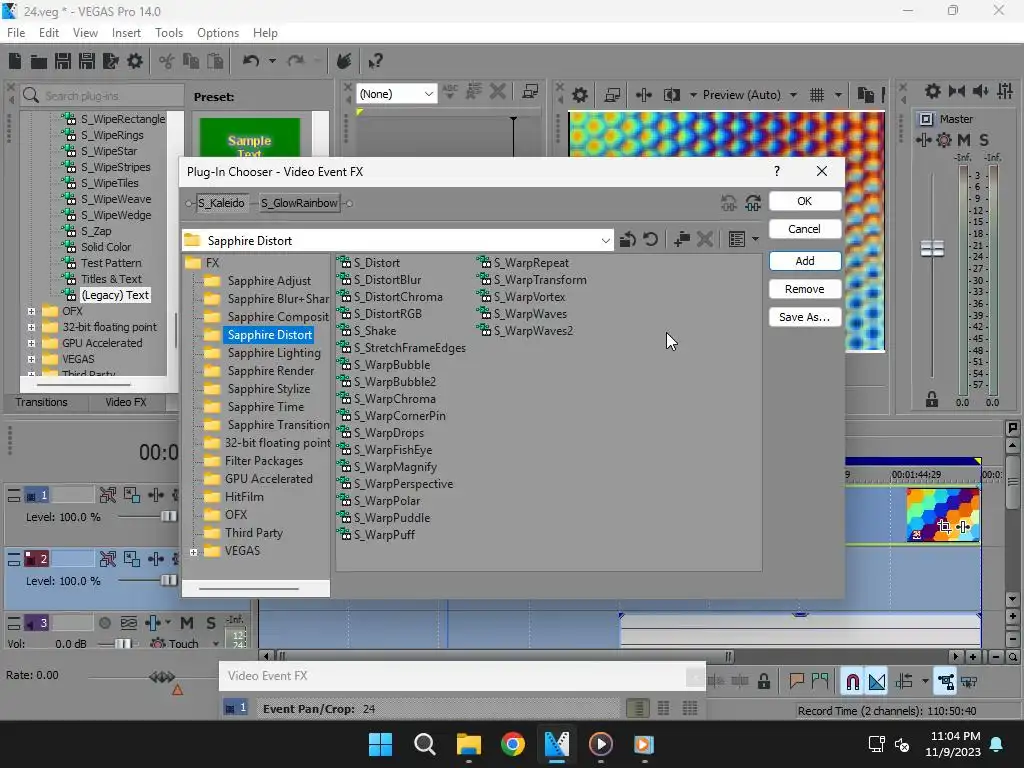The image size is (1024, 768).
Task: Select Sapphire Stylize folder in tree
Action: click(268, 389)
